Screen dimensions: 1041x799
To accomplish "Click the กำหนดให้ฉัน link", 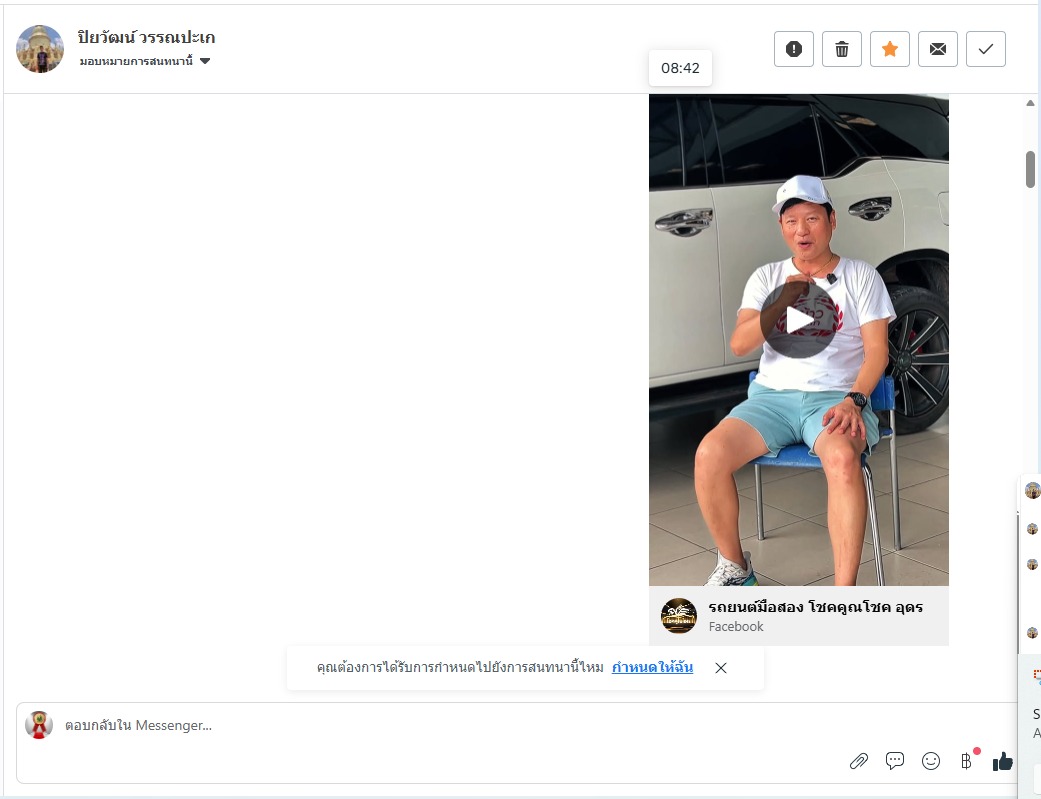I will 652,667.
